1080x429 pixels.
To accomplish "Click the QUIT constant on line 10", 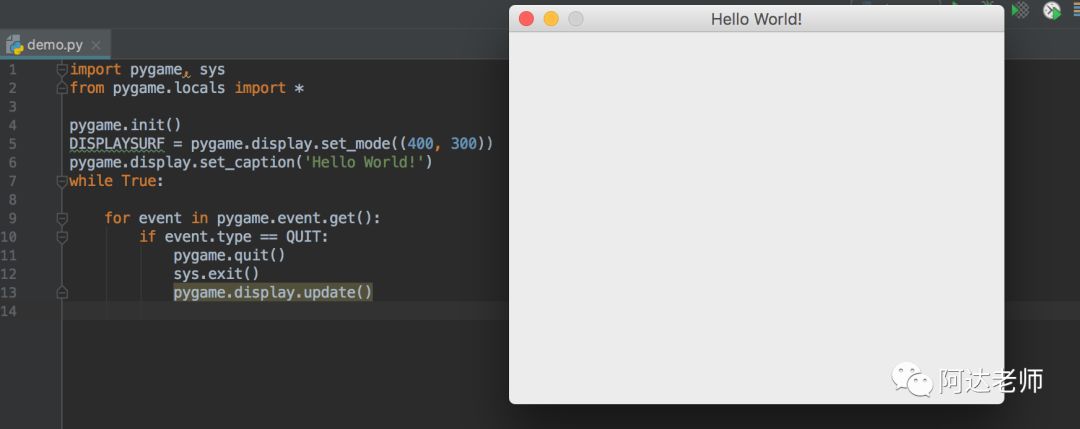I will [x=303, y=237].
